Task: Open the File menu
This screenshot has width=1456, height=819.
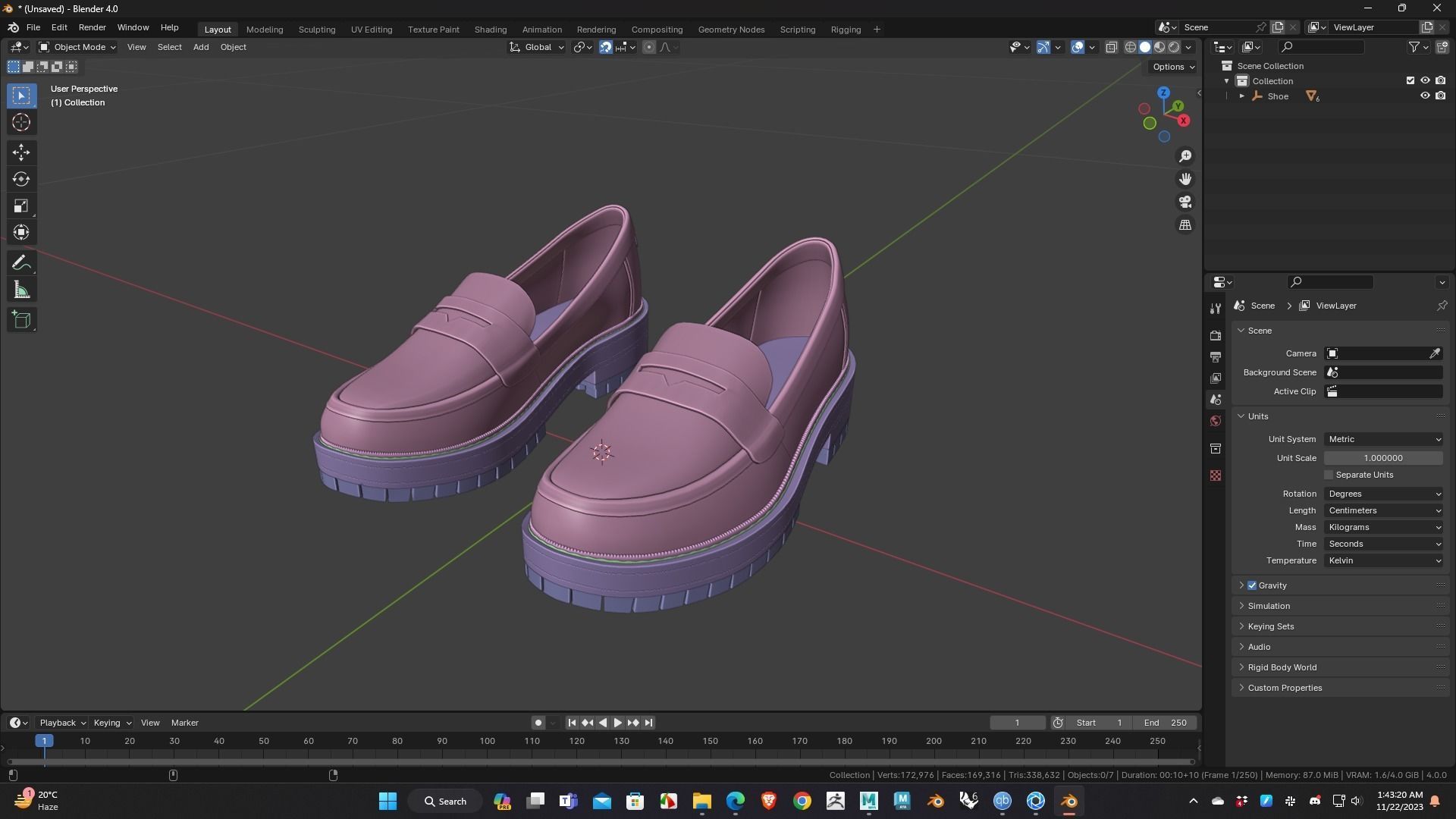Action: pyautogui.click(x=33, y=27)
